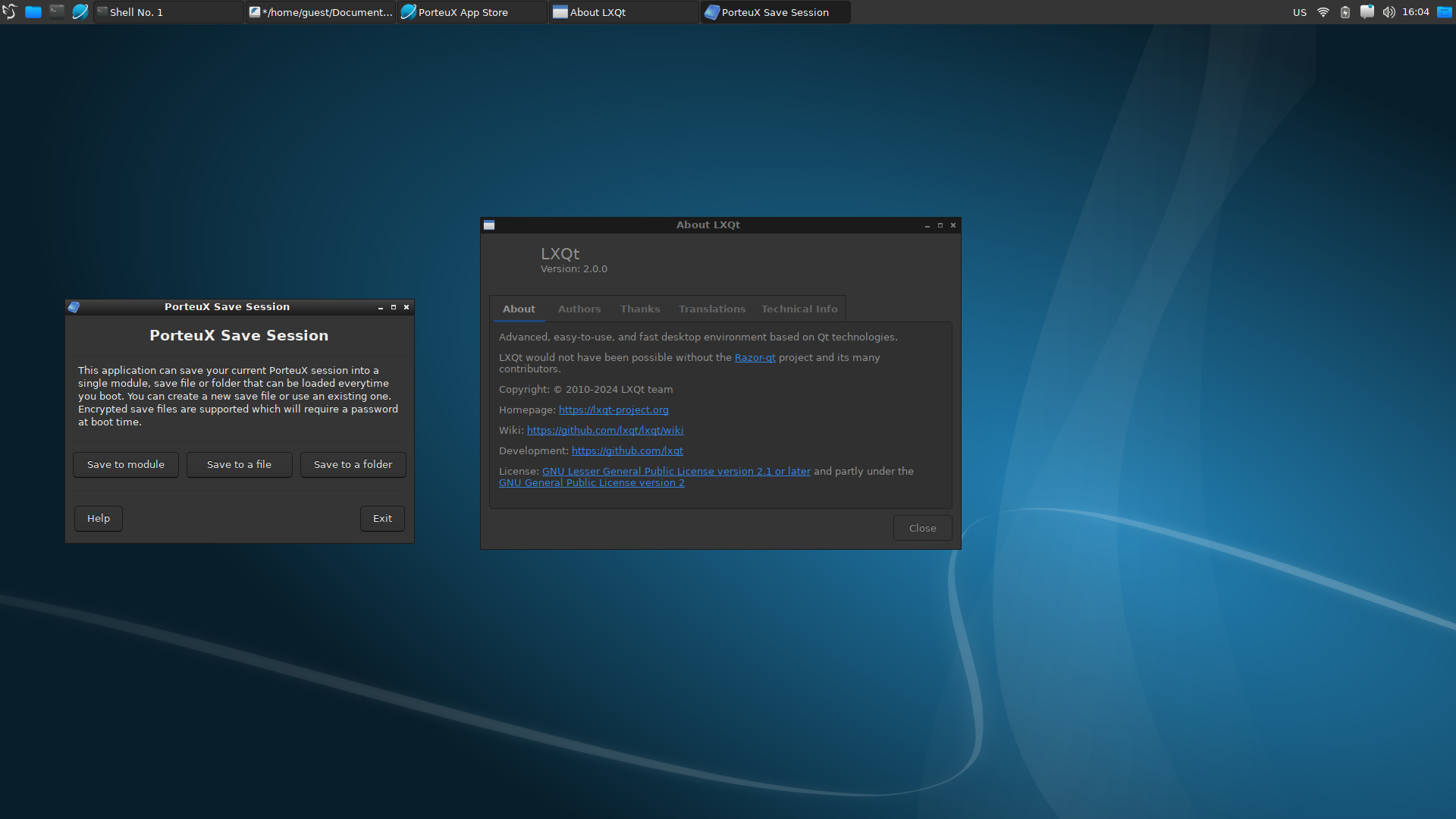
Task: Switch to the Authors tab
Action: point(579,309)
